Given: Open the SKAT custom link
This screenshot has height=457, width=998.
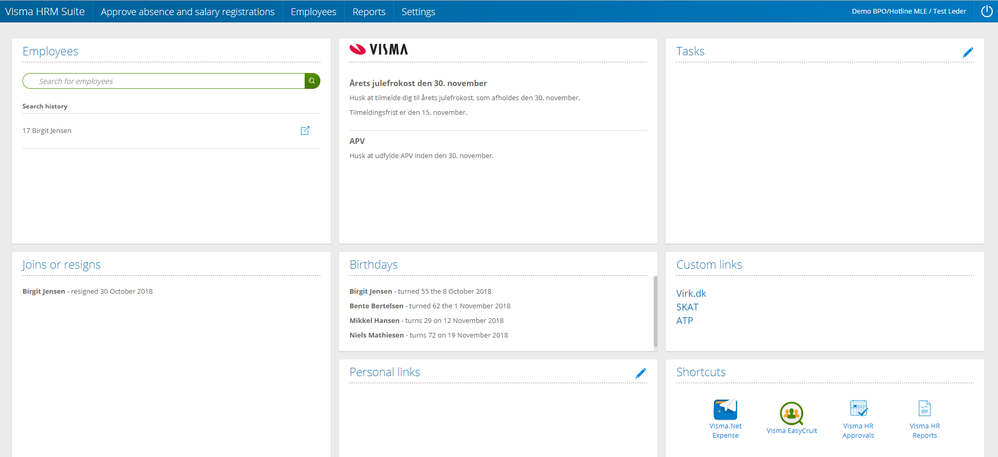Looking at the screenshot, I should coord(687,307).
